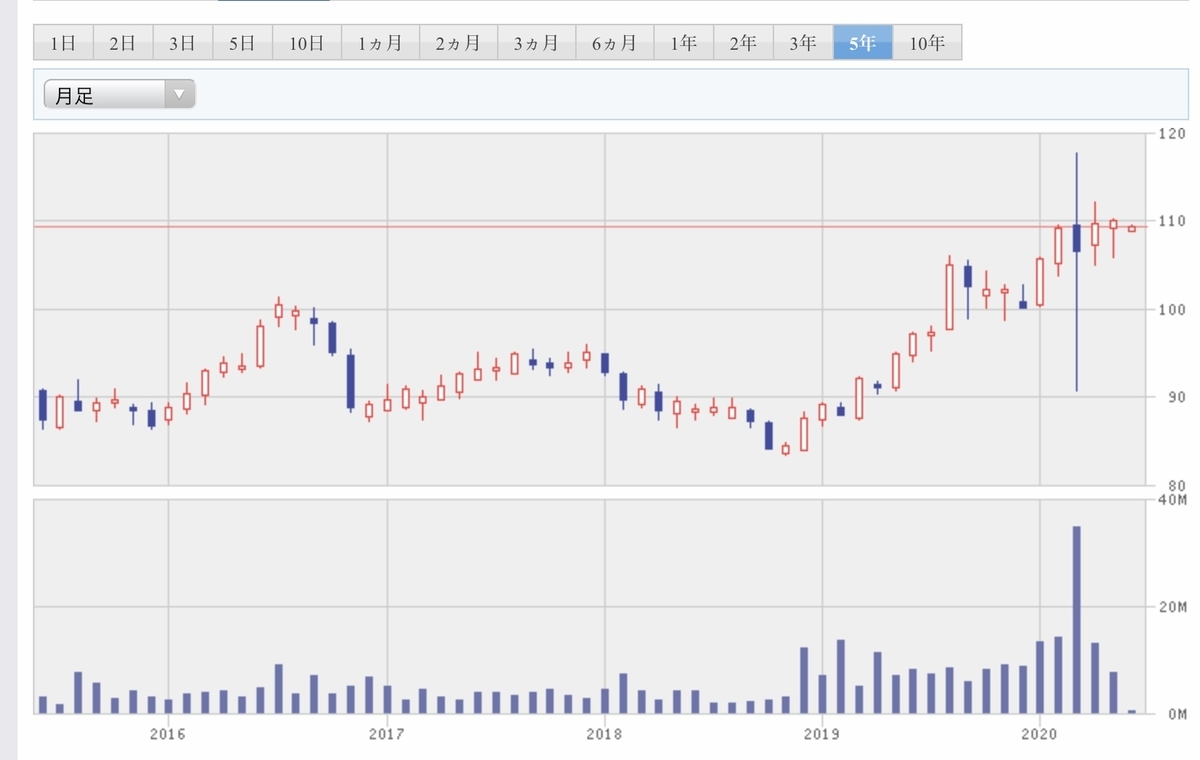
Task: Choose the 1年 range tab
Action: [684, 44]
